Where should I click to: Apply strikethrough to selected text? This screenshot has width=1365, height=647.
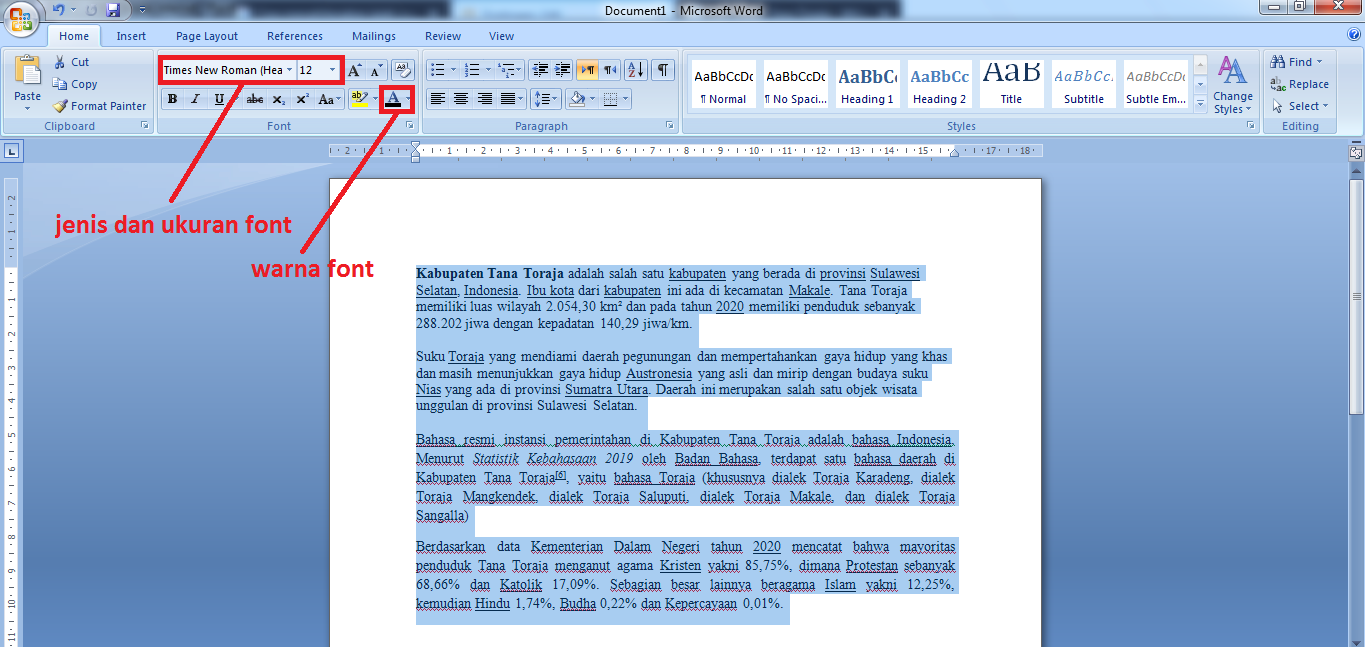pos(254,99)
